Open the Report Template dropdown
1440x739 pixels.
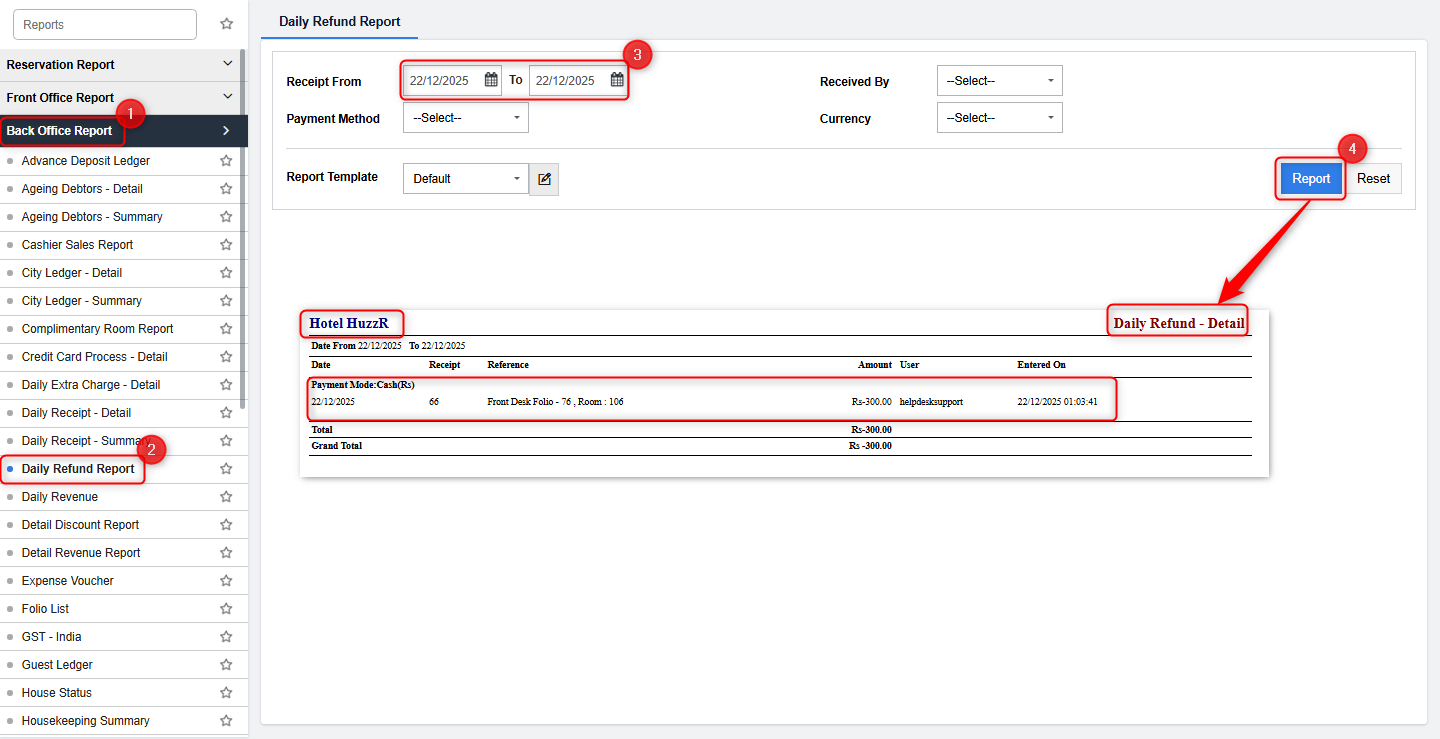(466, 179)
